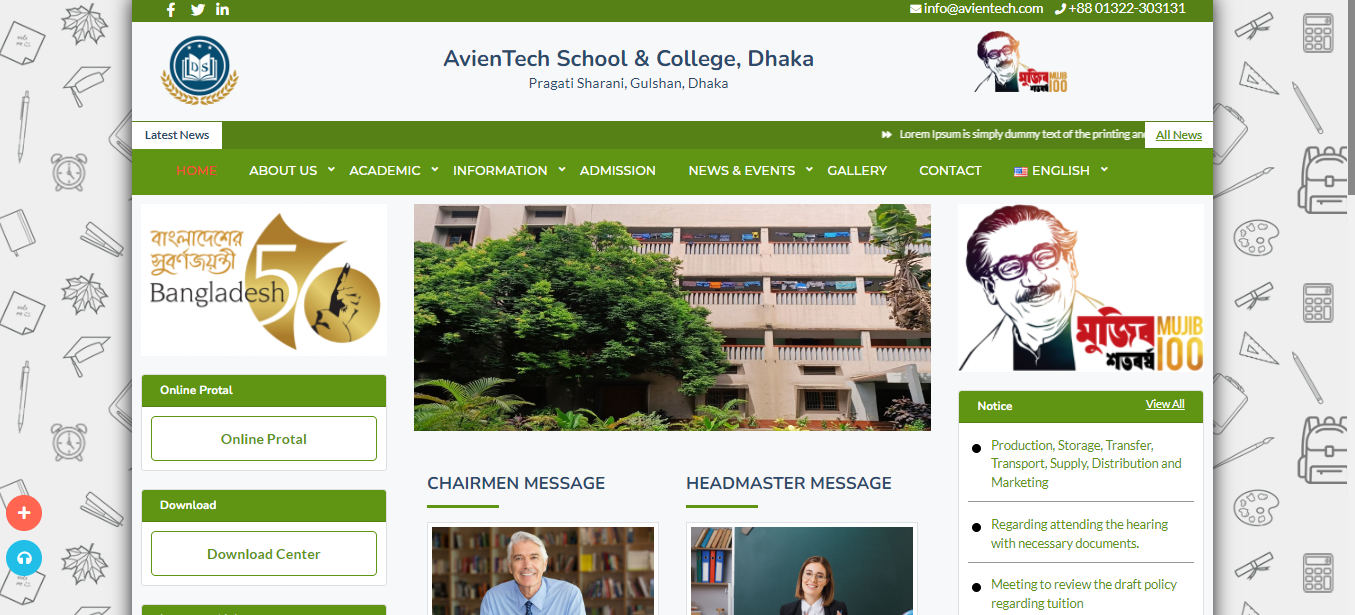Select the Contact menu item
This screenshot has height=615, width=1355.
[x=950, y=171]
